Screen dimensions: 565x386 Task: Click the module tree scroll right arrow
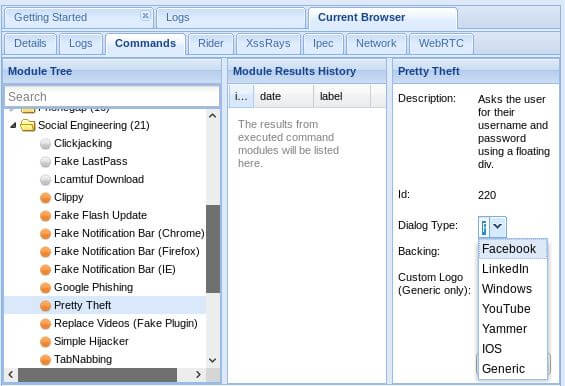(x=198, y=374)
